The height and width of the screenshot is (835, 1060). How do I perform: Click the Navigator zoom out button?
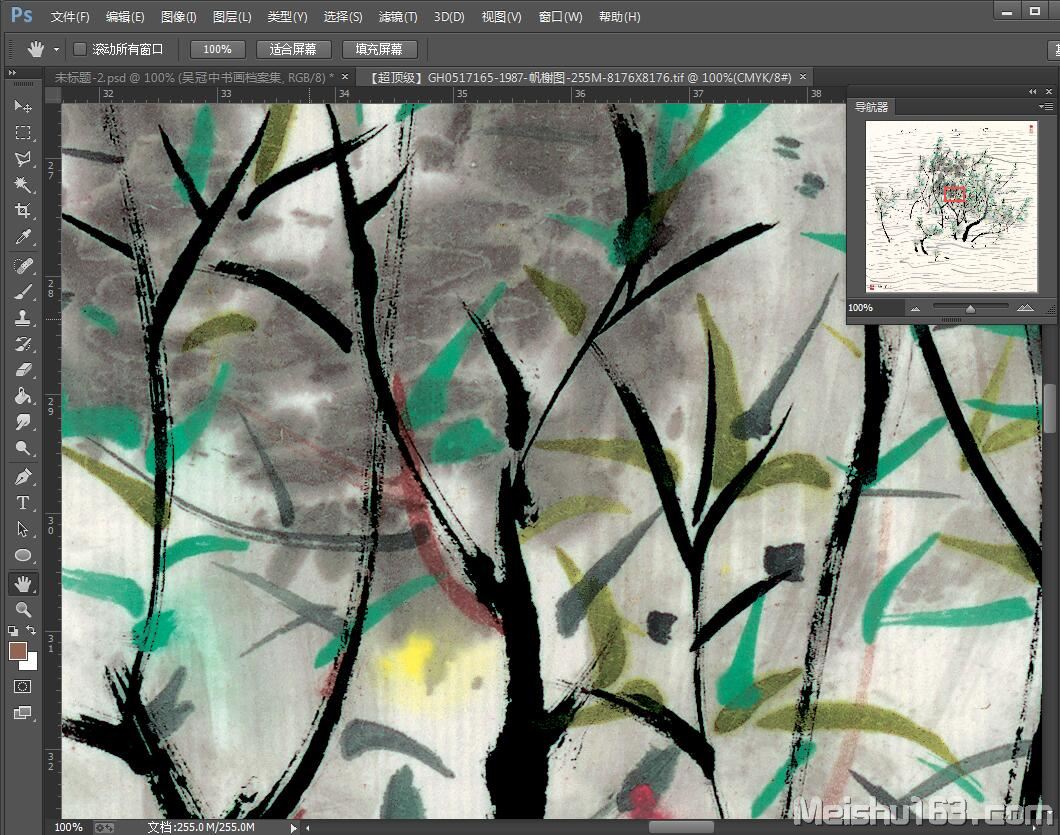(x=916, y=308)
